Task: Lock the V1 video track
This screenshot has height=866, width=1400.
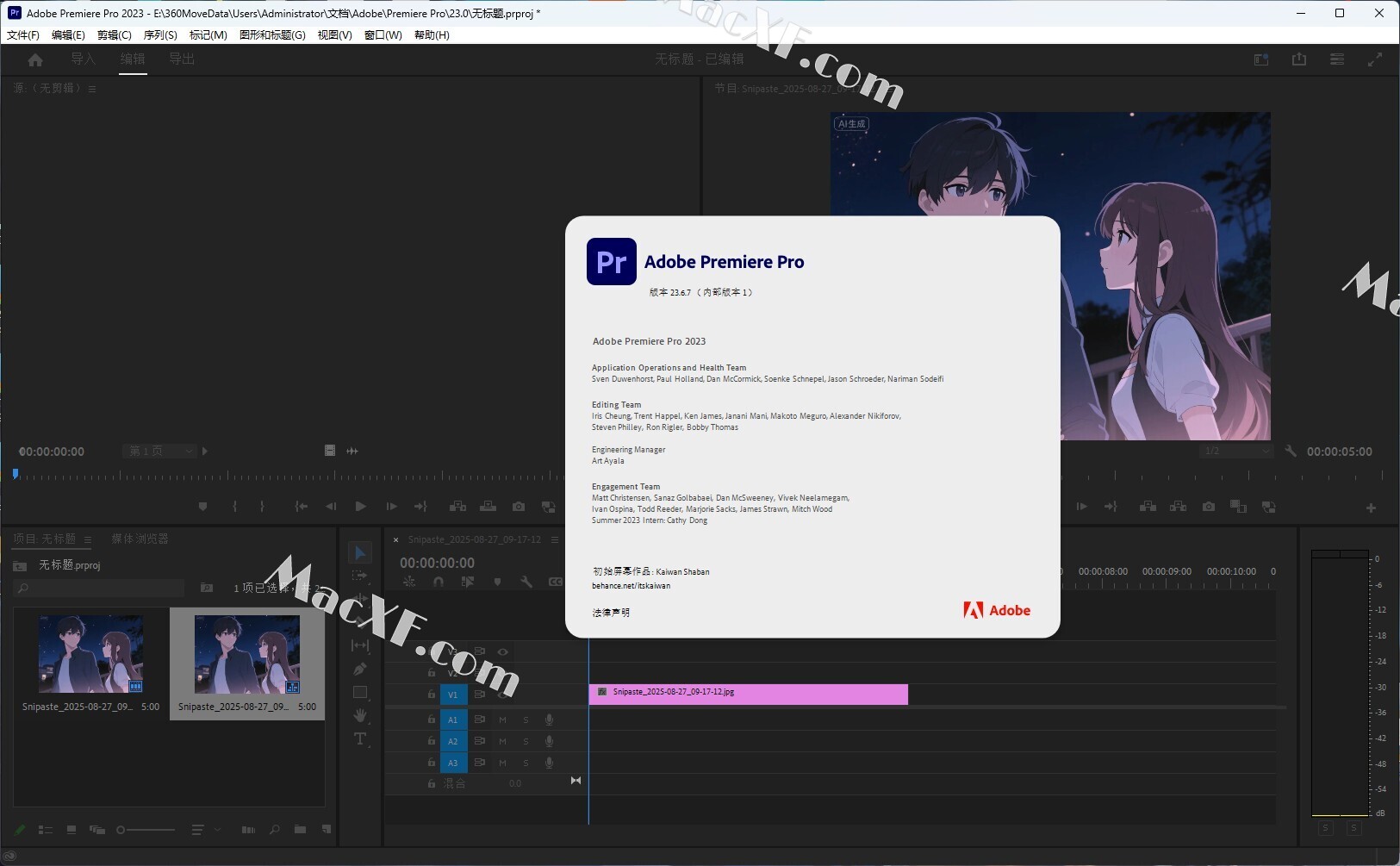Action: (432, 694)
